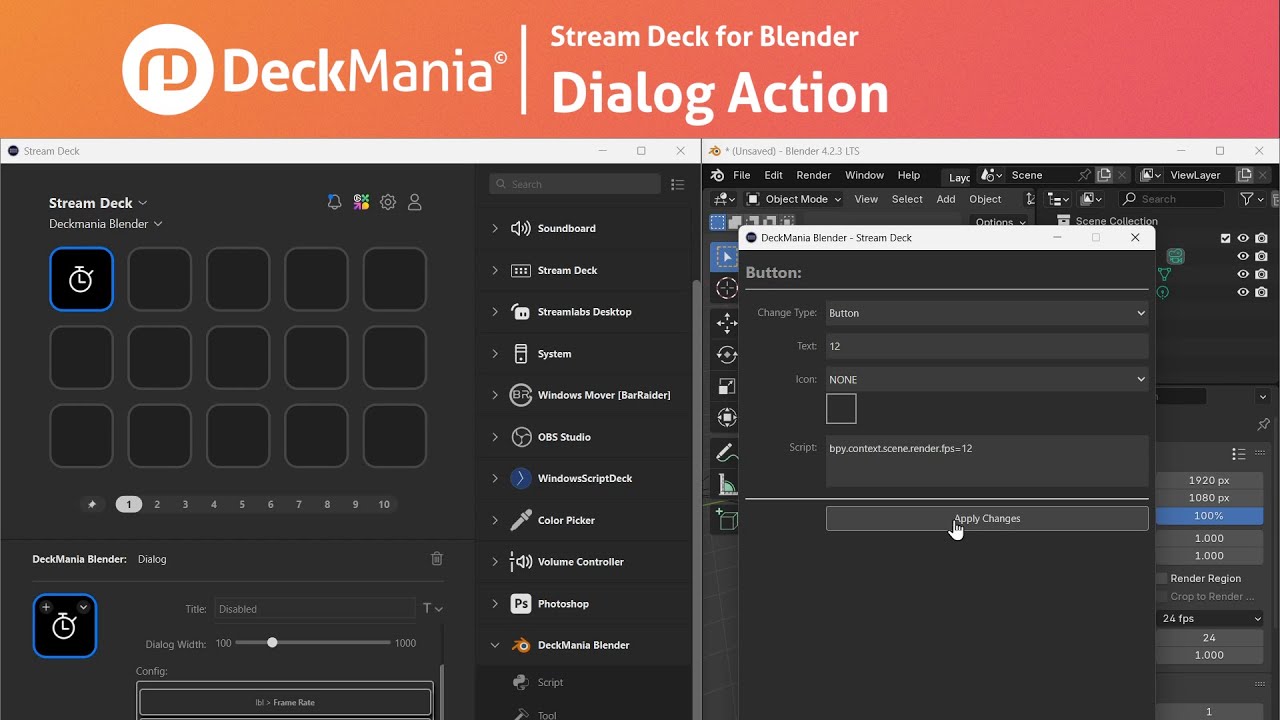1280x720 pixels.
Task: Select Blender's Rotate tool
Action: click(727, 354)
